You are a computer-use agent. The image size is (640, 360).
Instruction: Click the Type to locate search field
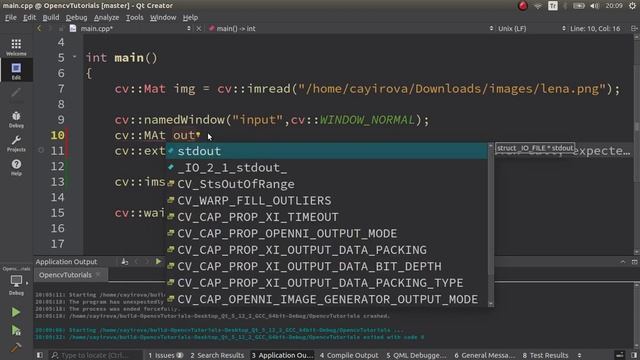[x=96, y=356]
